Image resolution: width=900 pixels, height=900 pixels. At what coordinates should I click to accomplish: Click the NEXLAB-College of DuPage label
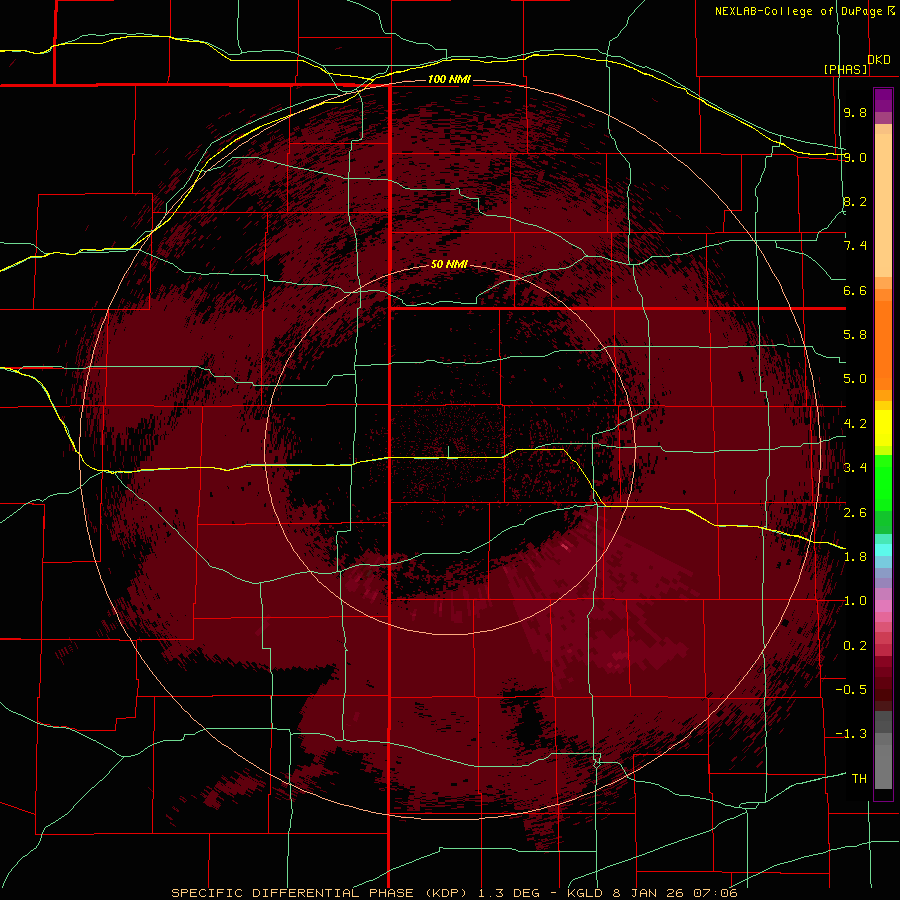click(798, 11)
